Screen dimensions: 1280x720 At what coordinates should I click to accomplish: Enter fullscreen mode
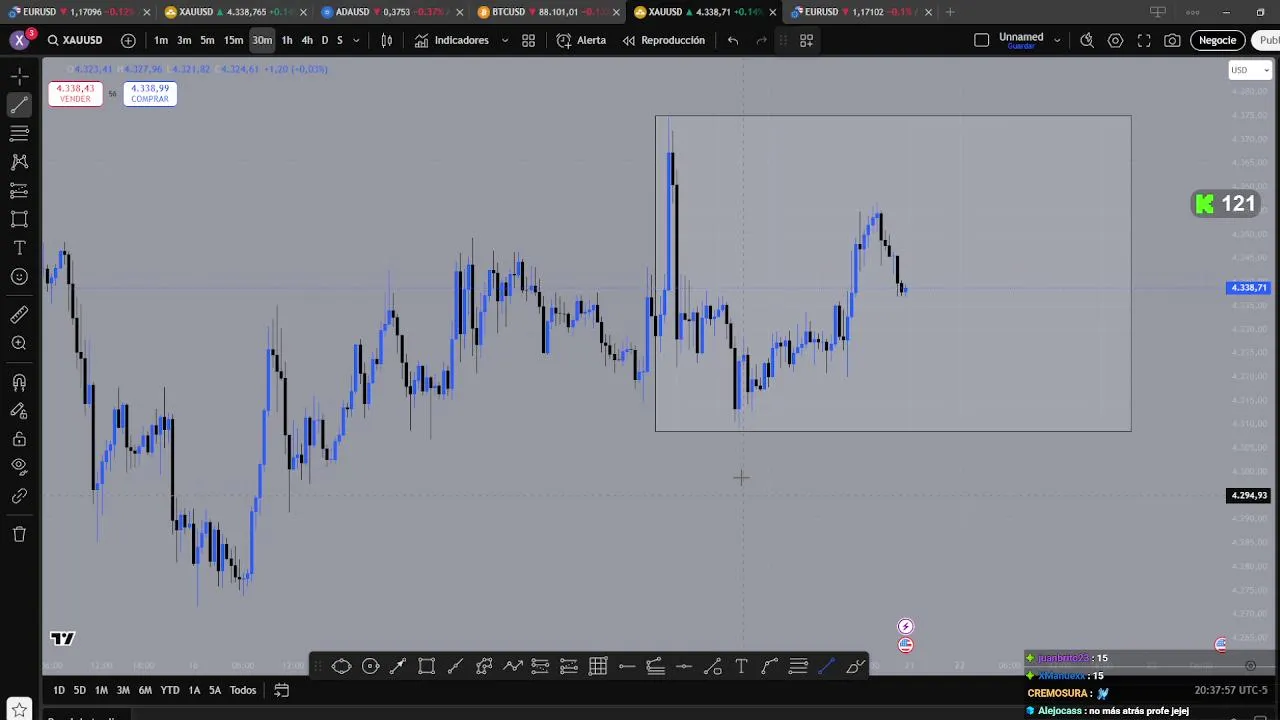[1144, 40]
